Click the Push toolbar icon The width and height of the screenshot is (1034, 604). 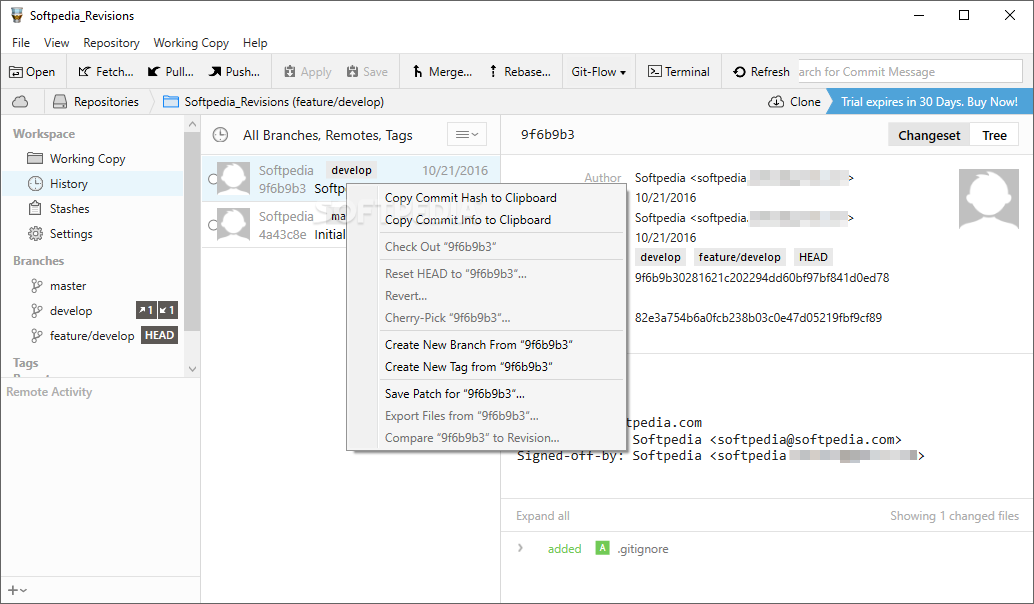215,72
